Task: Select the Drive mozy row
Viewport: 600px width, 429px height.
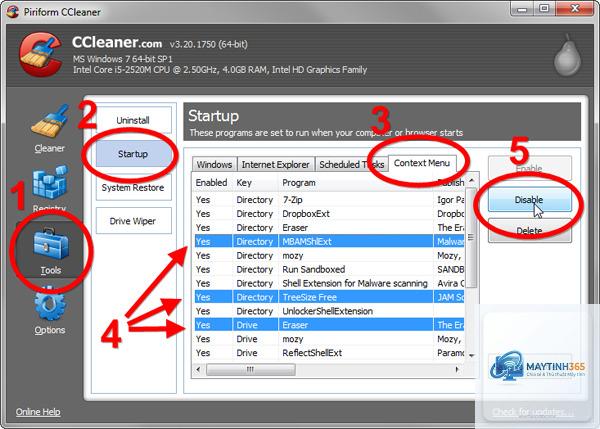Action: (329, 339)
